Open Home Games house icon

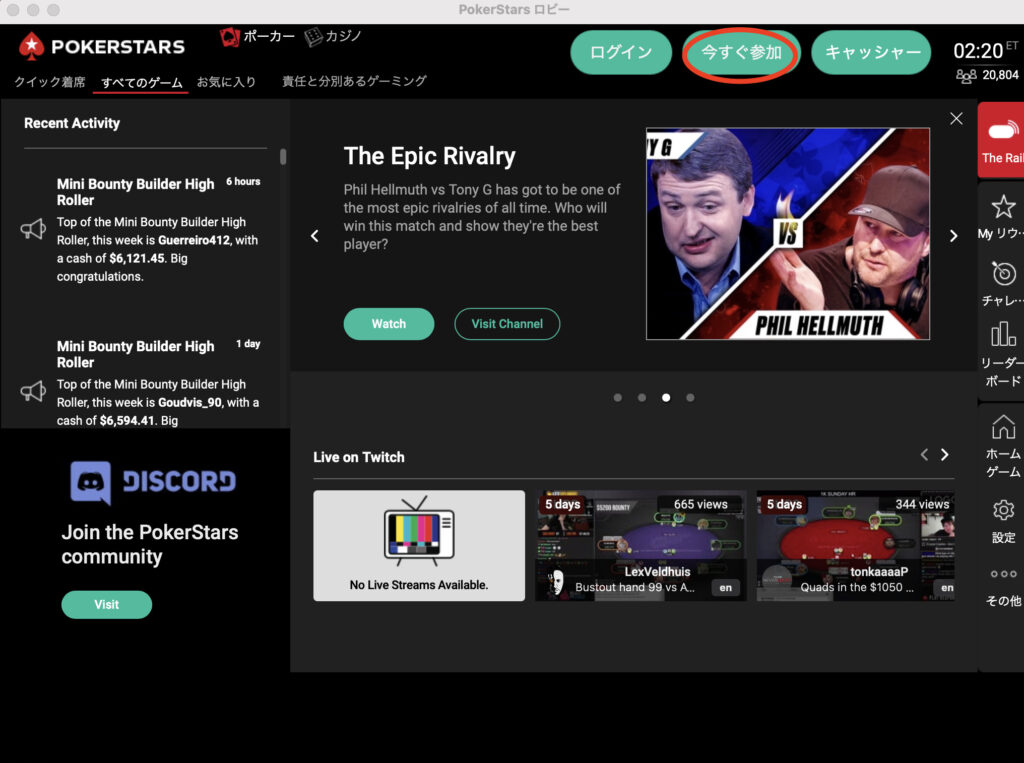click(1002, 427)
